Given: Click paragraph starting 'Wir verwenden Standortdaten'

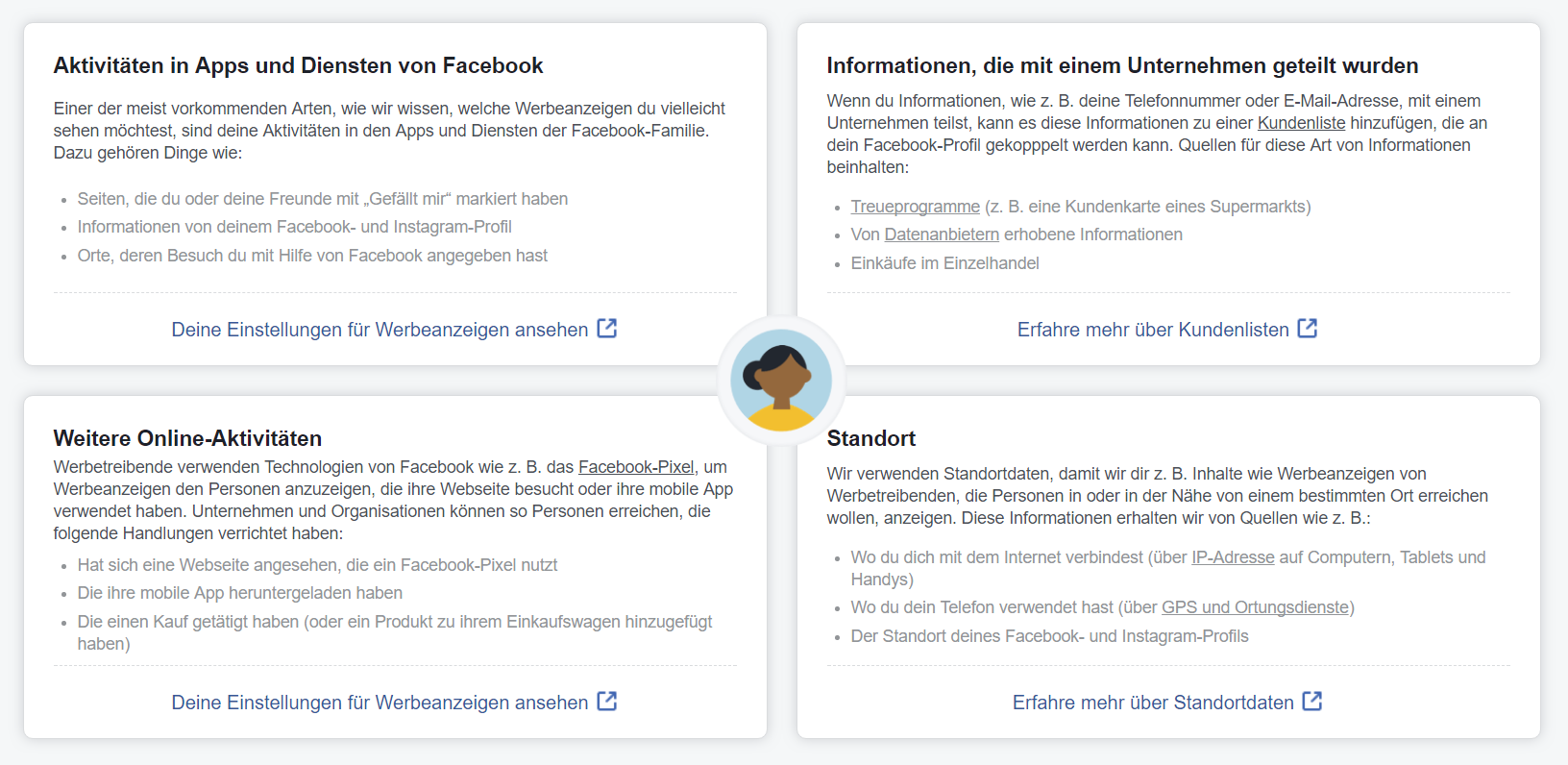Looking at the screenshot, I should pos(1157,496).
